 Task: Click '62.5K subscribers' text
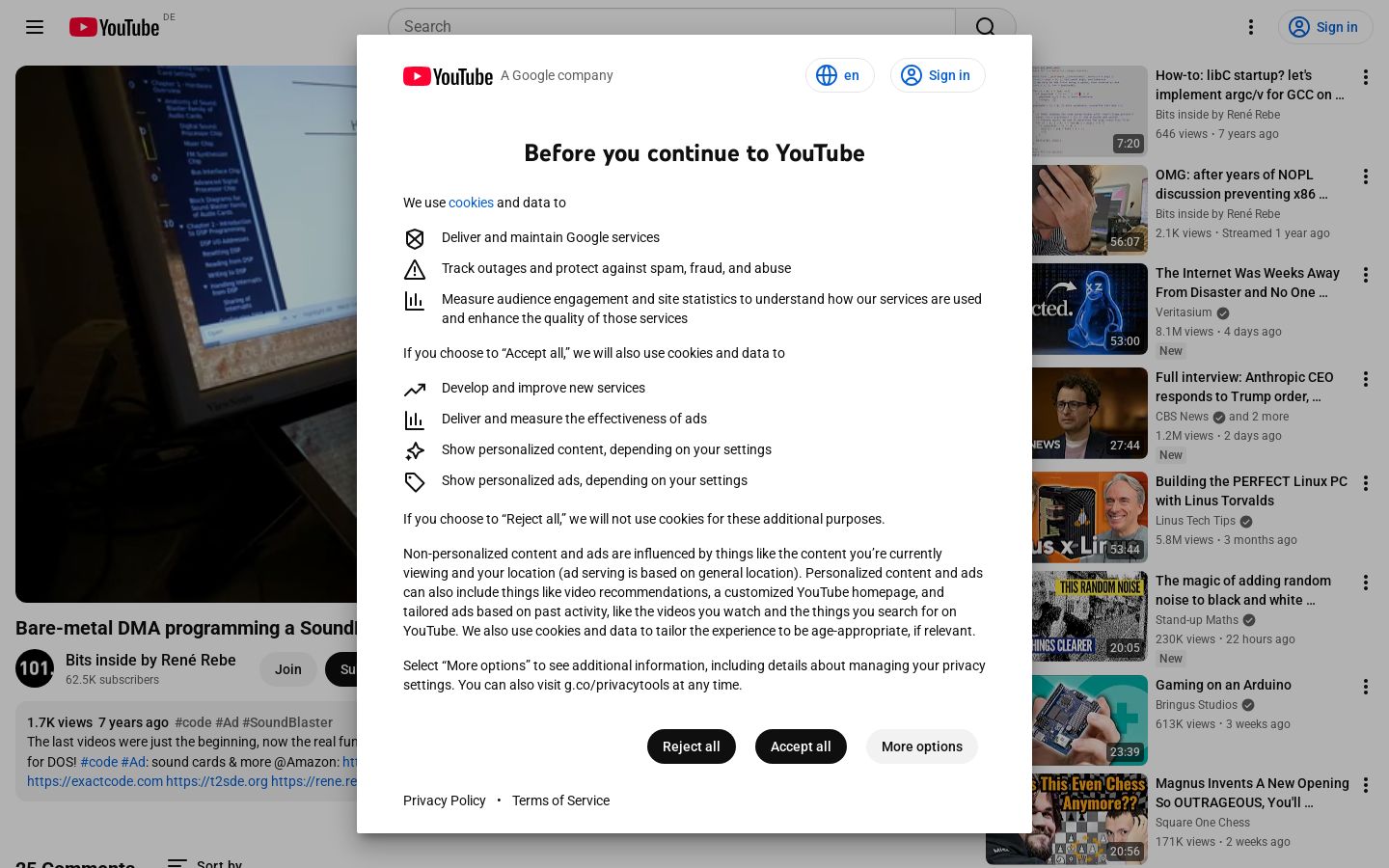point(112,680)
